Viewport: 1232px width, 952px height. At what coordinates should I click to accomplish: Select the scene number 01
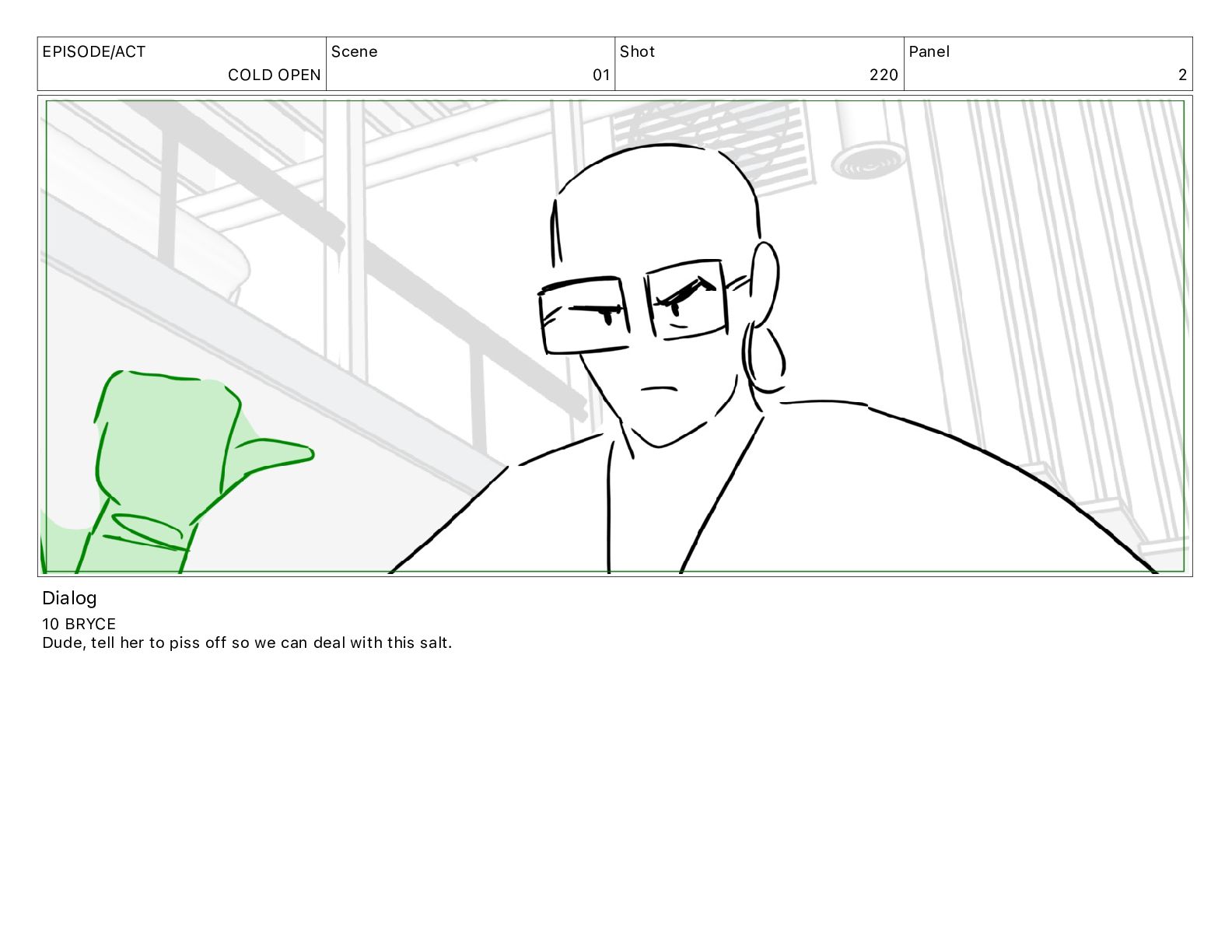point(601,75)
